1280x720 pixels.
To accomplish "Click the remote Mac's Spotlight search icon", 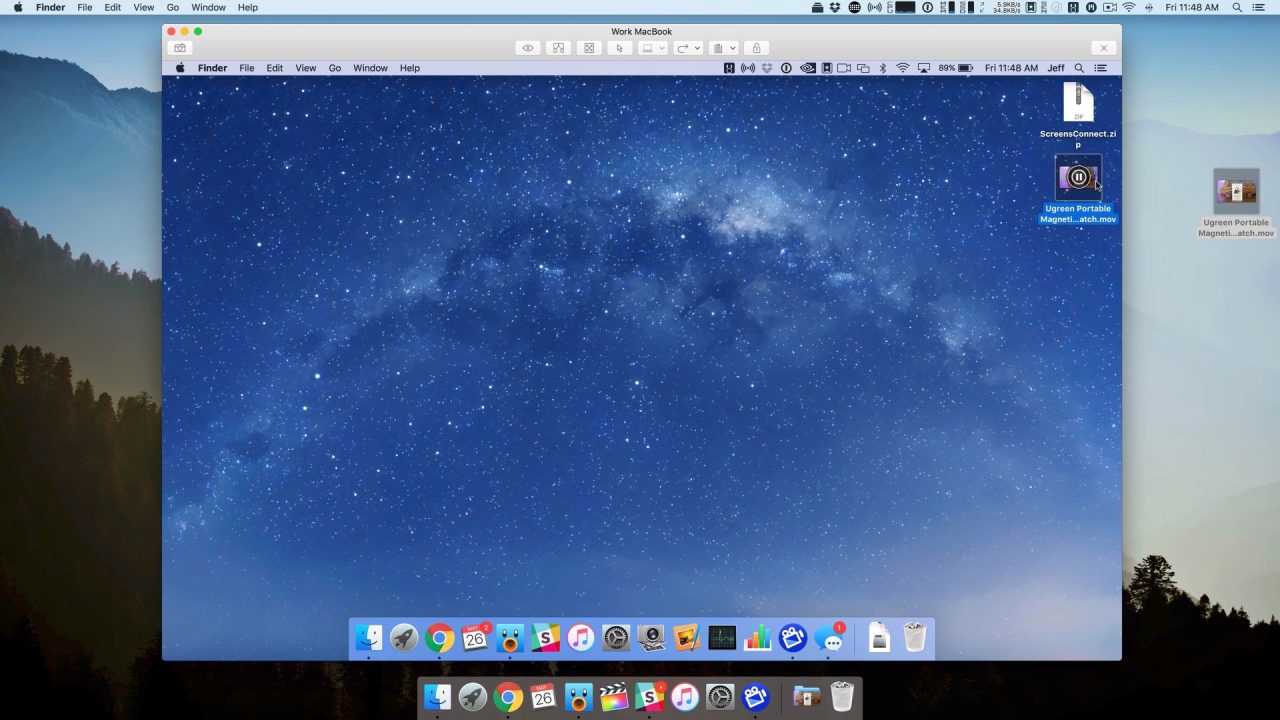I will click(x=1079, y=68).
